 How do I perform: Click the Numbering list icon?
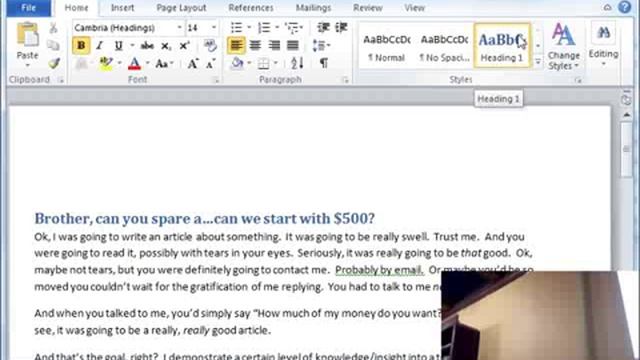click(x=264, y=28)
